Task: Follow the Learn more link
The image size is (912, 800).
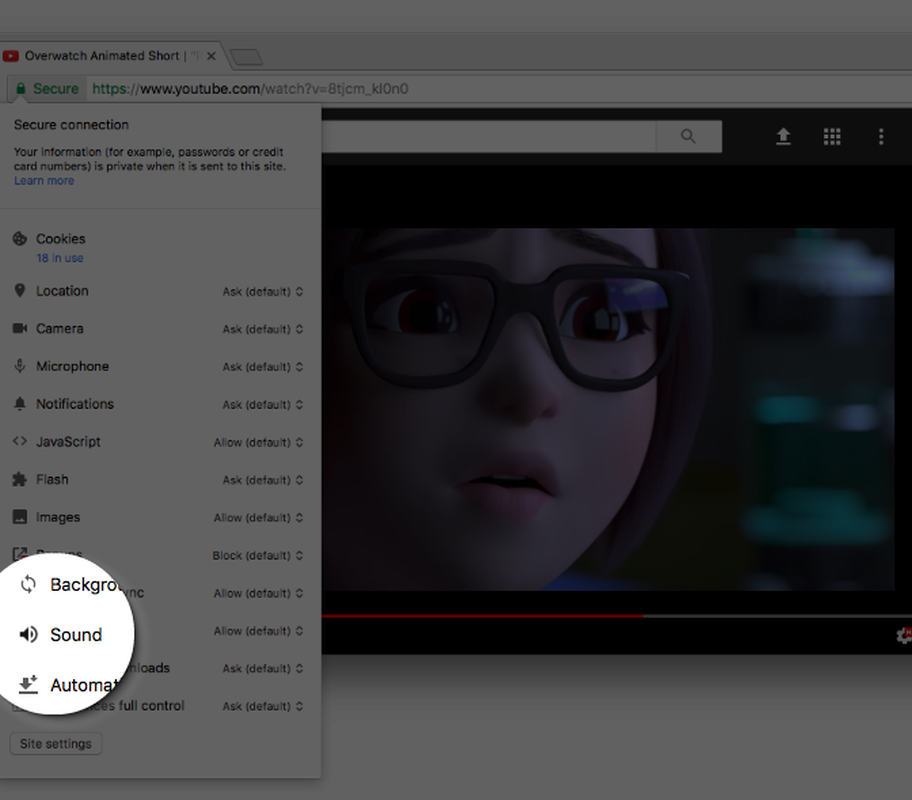Action: click(x=44, y=181)
